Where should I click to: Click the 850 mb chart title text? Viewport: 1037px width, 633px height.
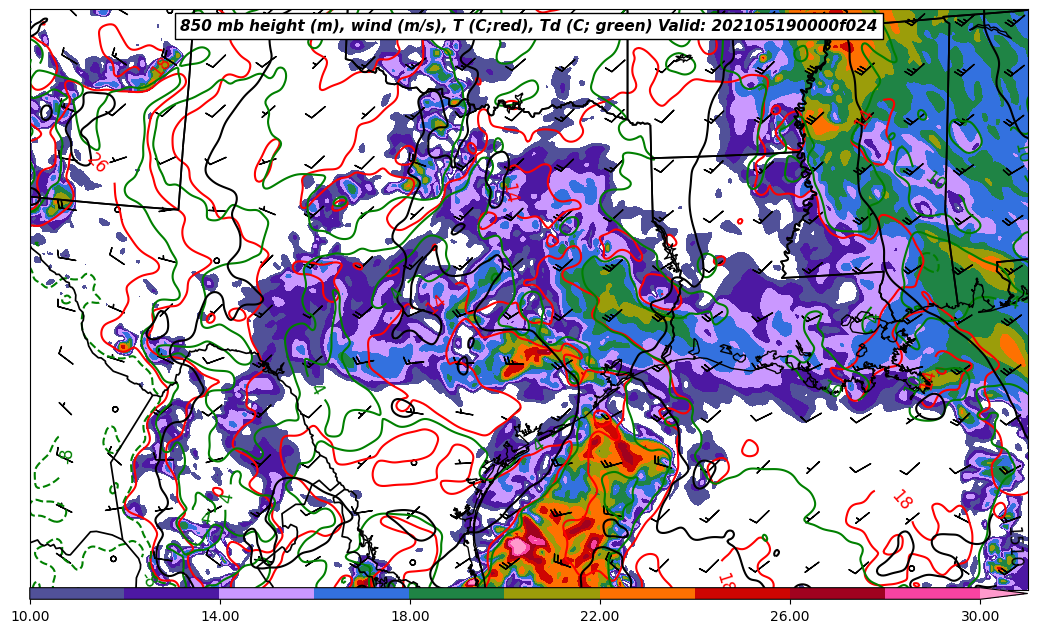point(528,26)
